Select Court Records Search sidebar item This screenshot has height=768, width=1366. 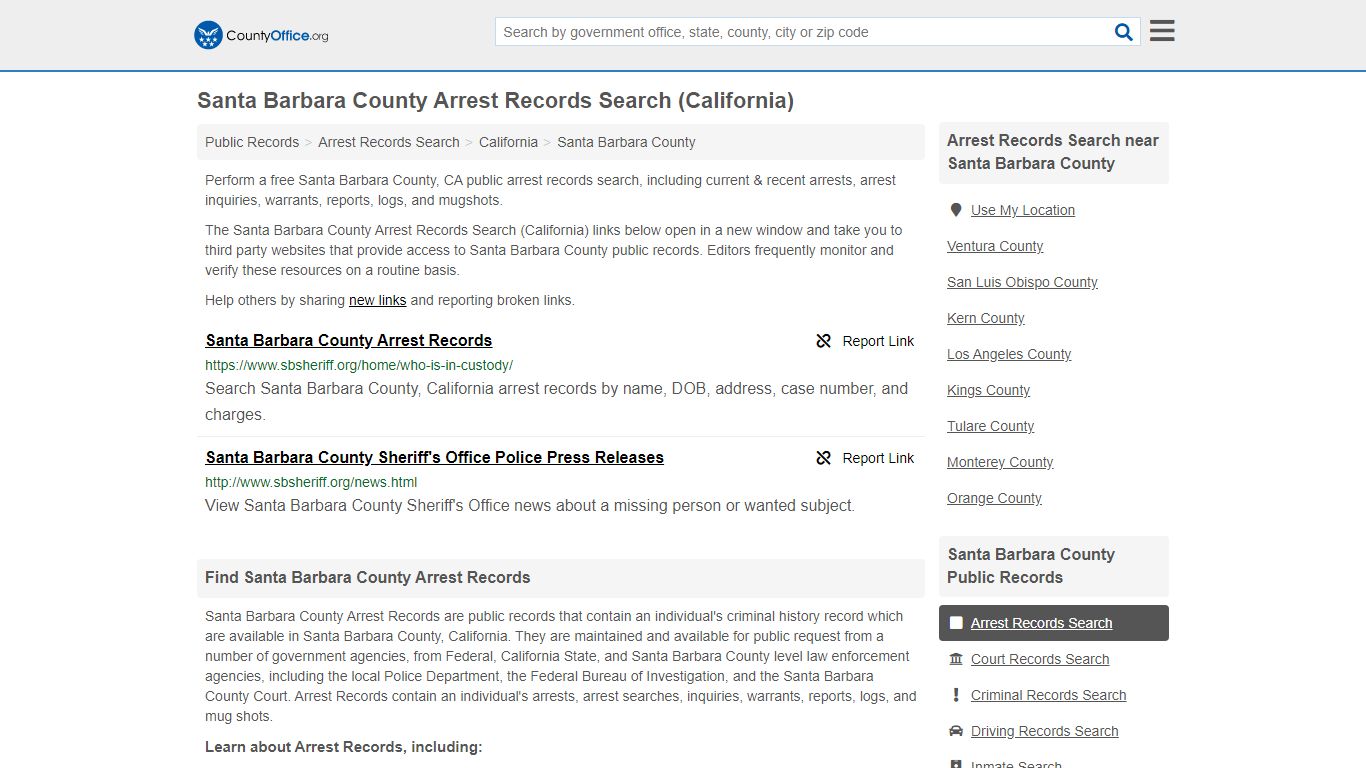coord(1040,659)
